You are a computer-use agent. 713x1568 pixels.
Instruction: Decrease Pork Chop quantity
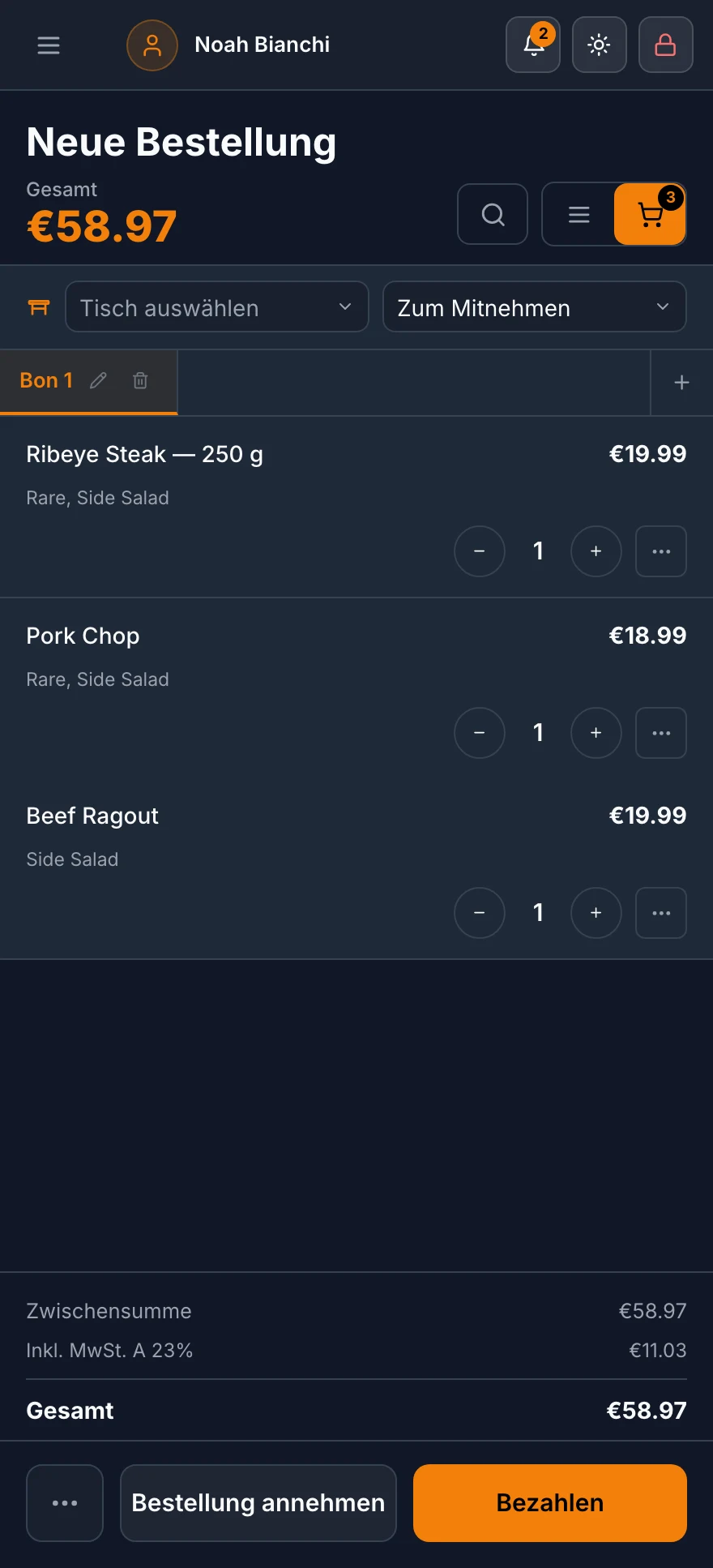480,733
